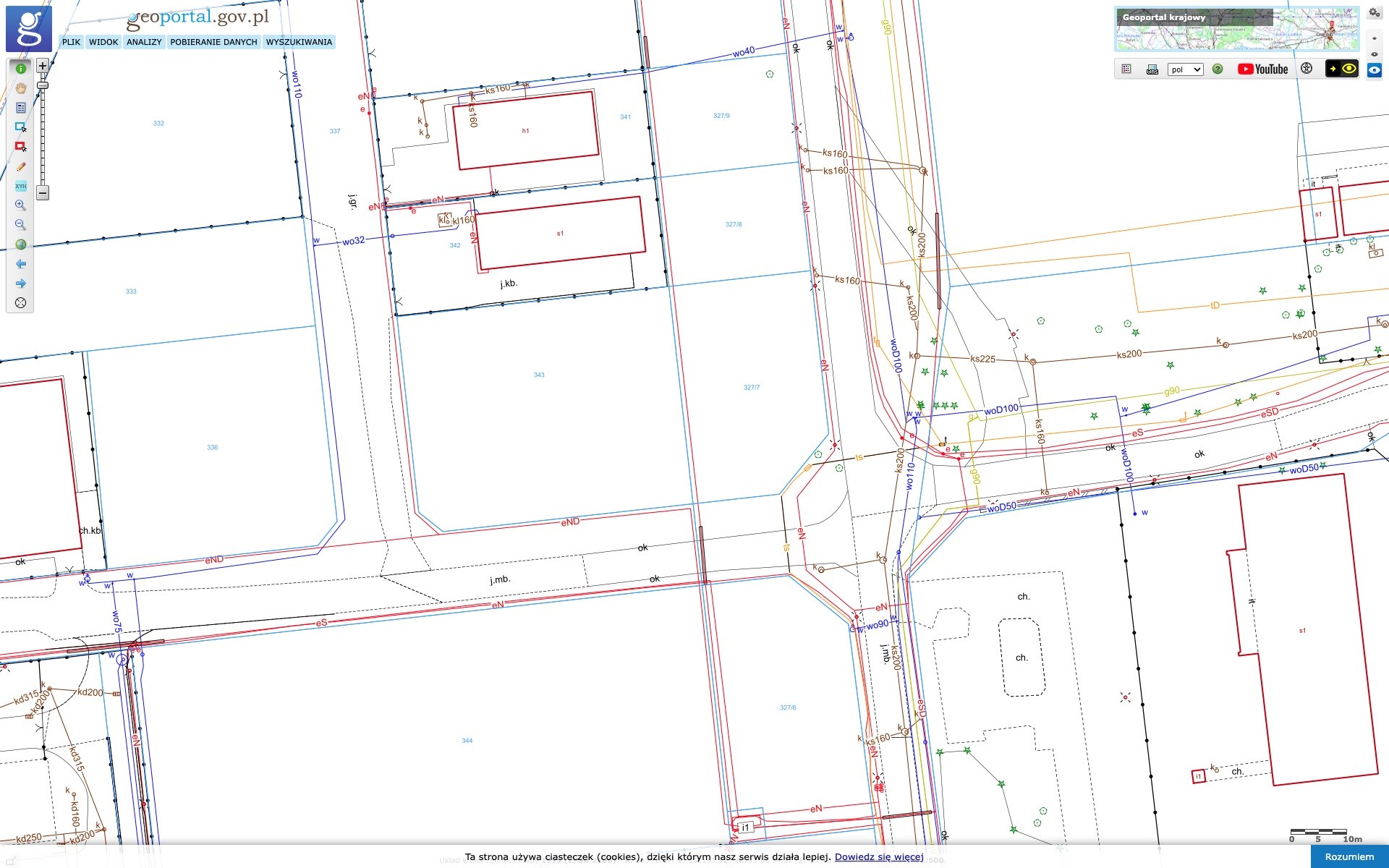Go to previous map view arrow
Screen dimensions: 1389x868
[20, 264]
